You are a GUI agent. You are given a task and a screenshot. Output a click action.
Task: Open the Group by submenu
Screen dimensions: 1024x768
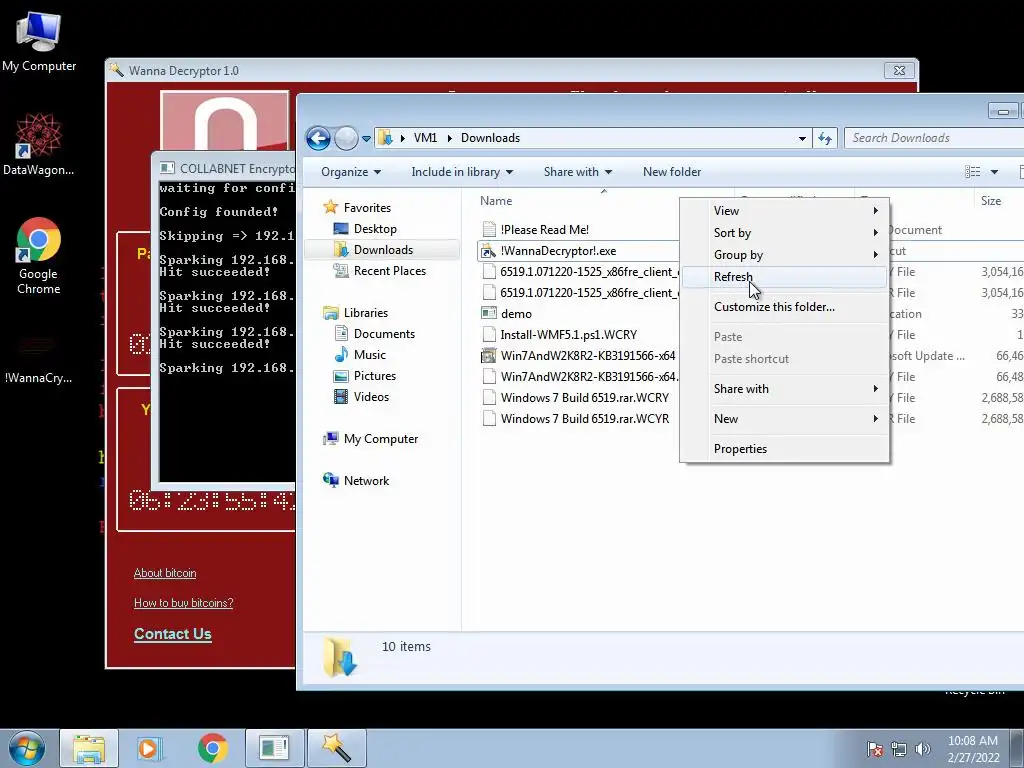[x=784, y=255]
